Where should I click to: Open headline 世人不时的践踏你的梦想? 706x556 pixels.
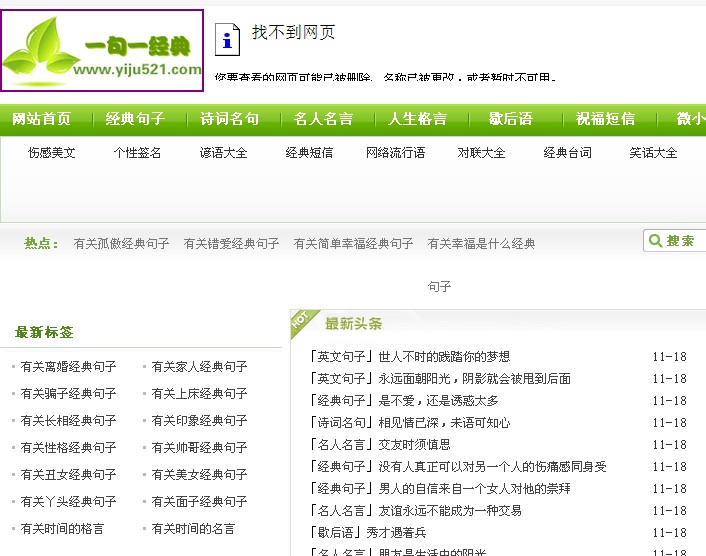click(x=444, y=357)
